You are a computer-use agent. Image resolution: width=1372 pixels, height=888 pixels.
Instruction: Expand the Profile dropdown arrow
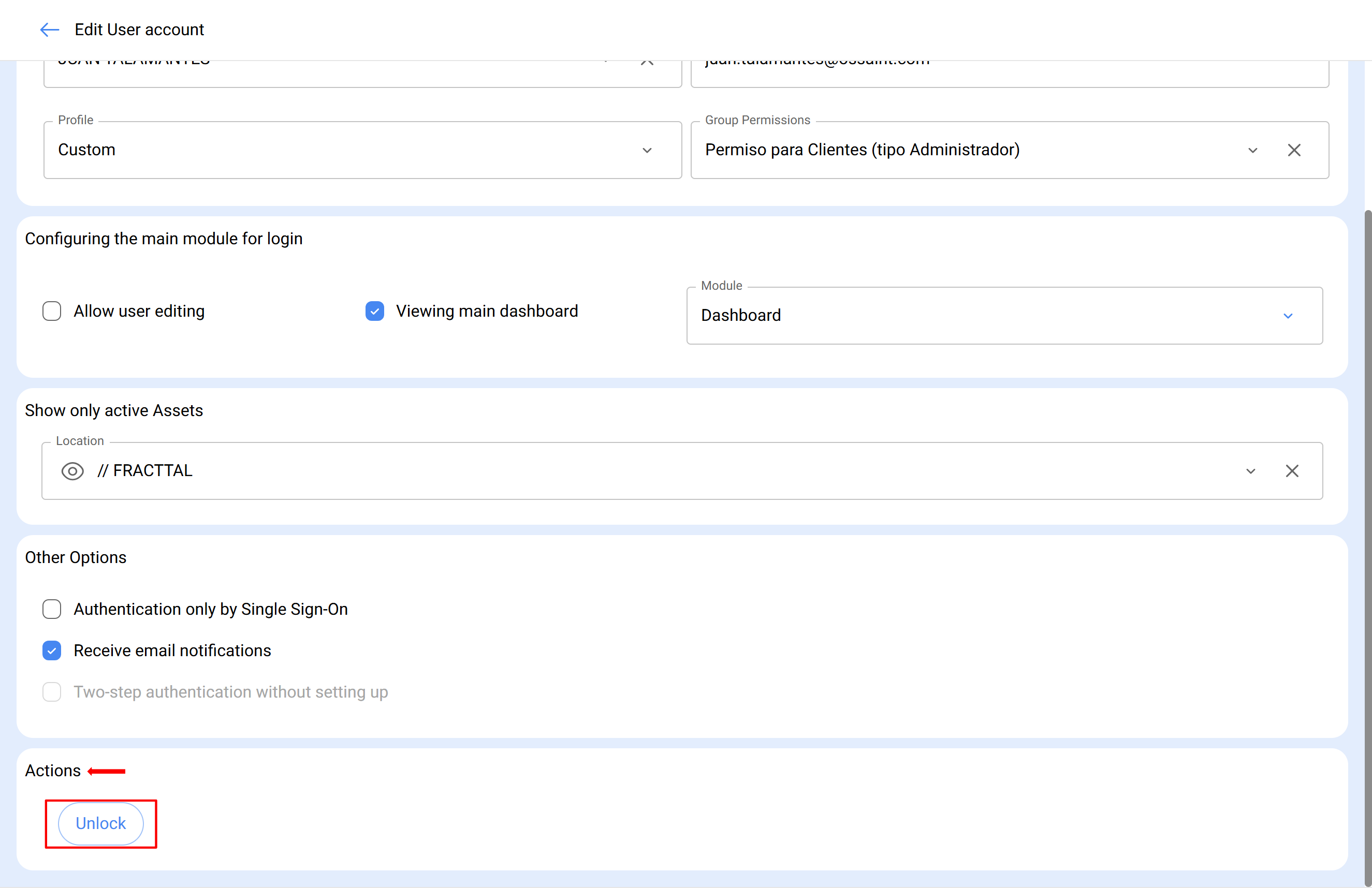point(647,150)
